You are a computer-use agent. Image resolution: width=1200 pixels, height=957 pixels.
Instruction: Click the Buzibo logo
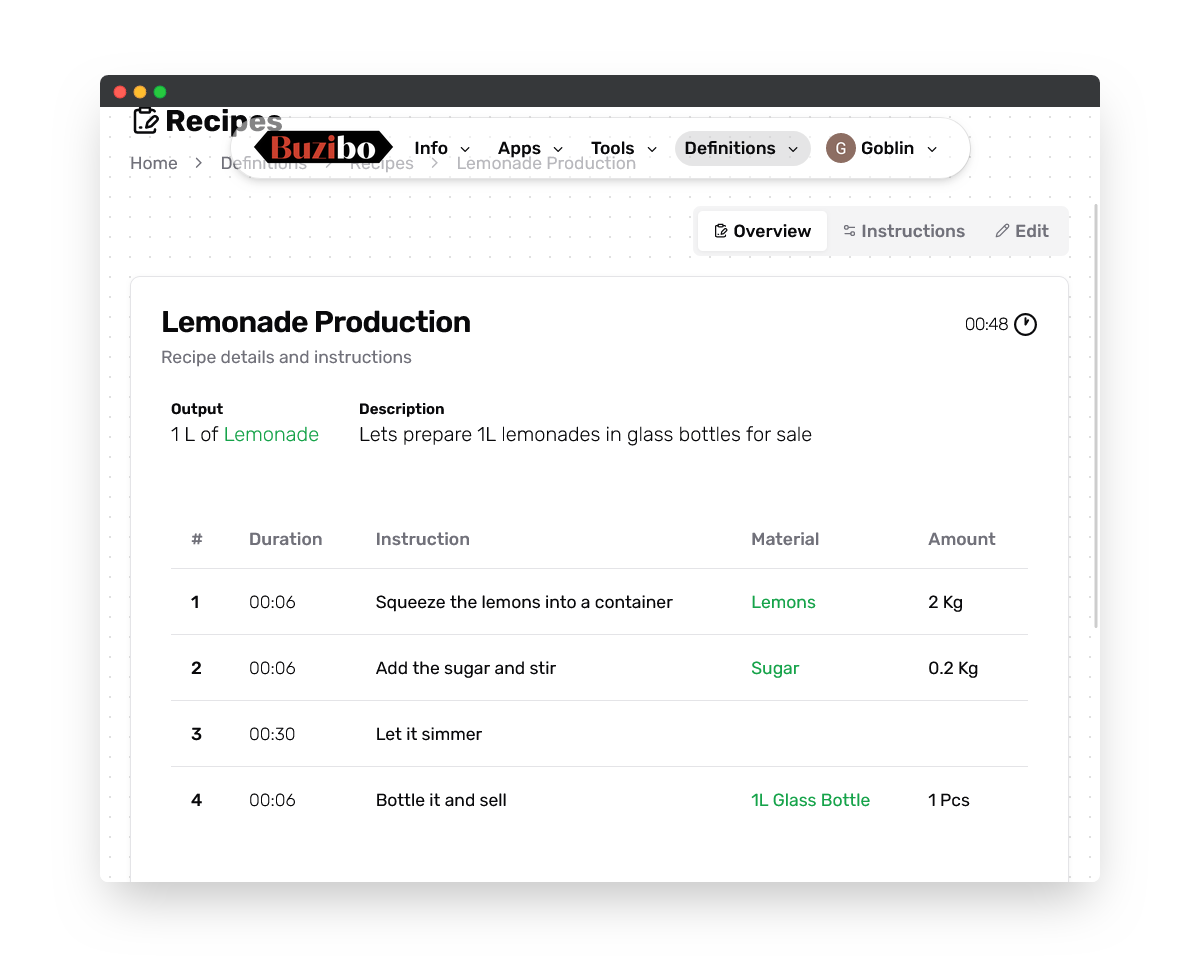pyautogui.click(x=323, y=148)
